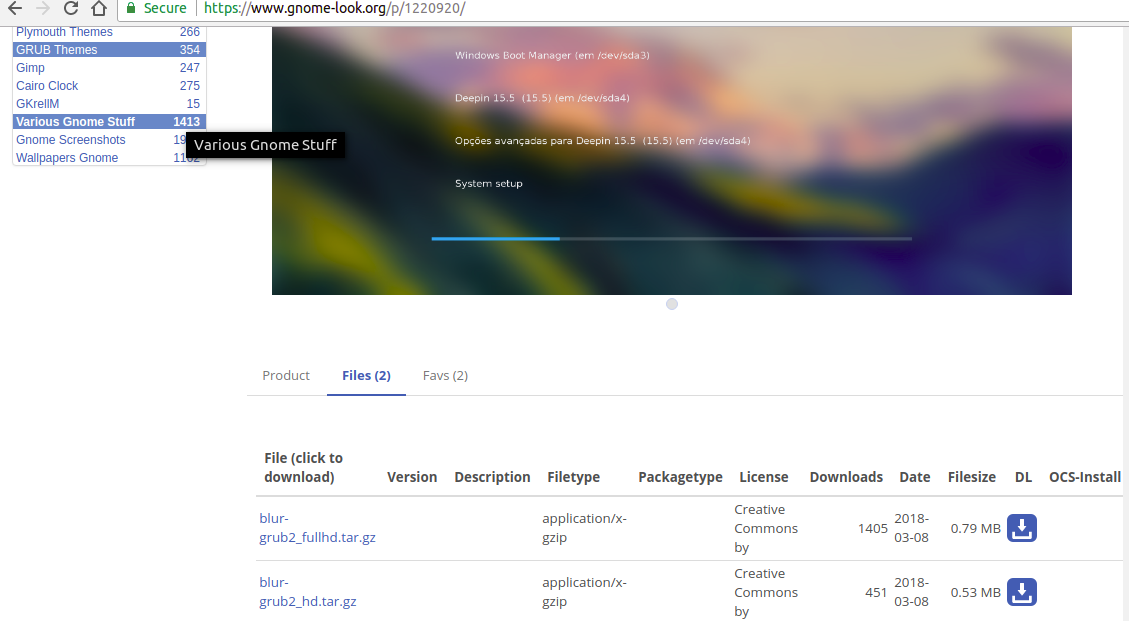This screenshot has height=621, width=1129.
Task: Switch to the Files (2) tab
Action: tap(366, 375)
